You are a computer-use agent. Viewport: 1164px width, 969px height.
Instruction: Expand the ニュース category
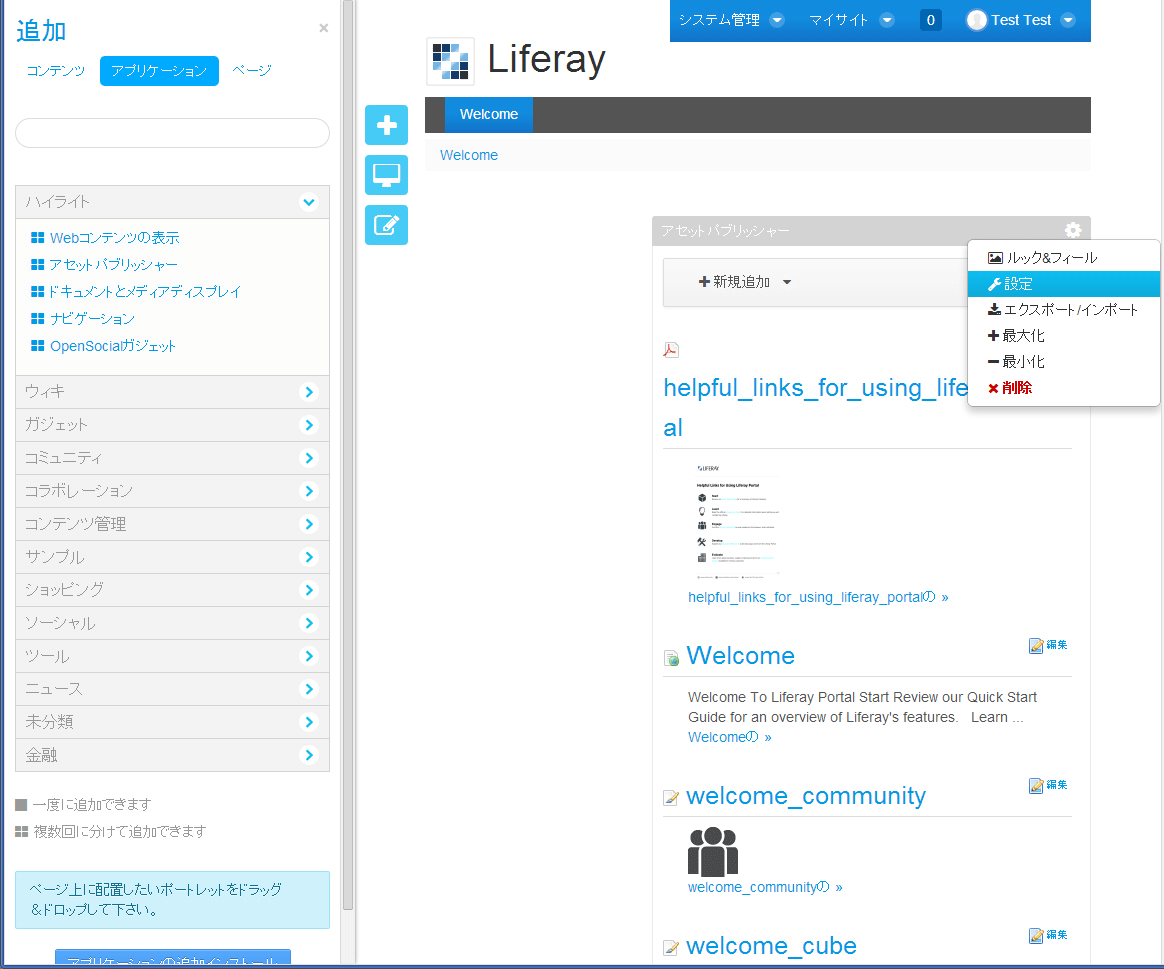point(172,689)
